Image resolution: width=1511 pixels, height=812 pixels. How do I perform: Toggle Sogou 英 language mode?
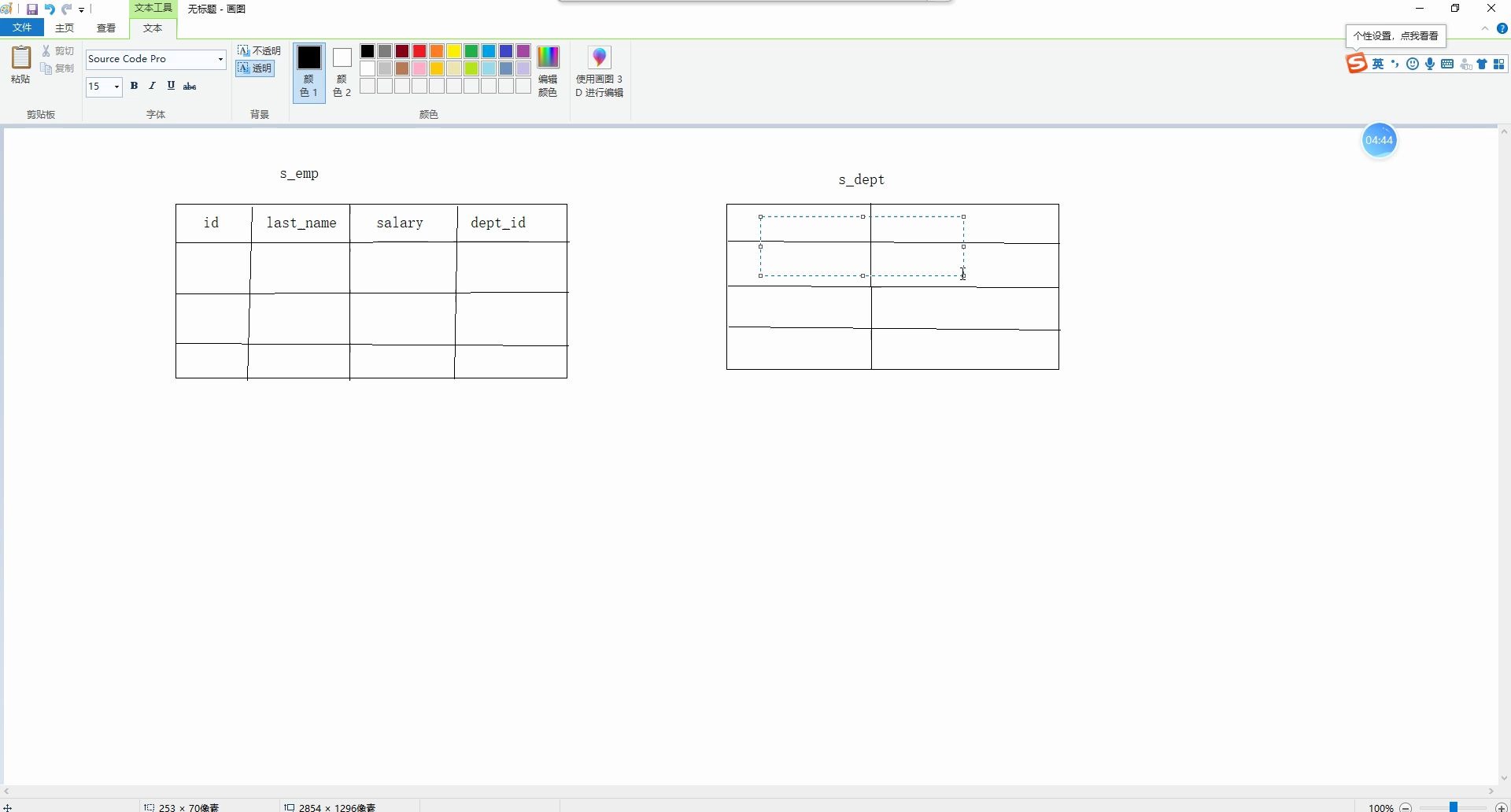[x=1378, y=65]
